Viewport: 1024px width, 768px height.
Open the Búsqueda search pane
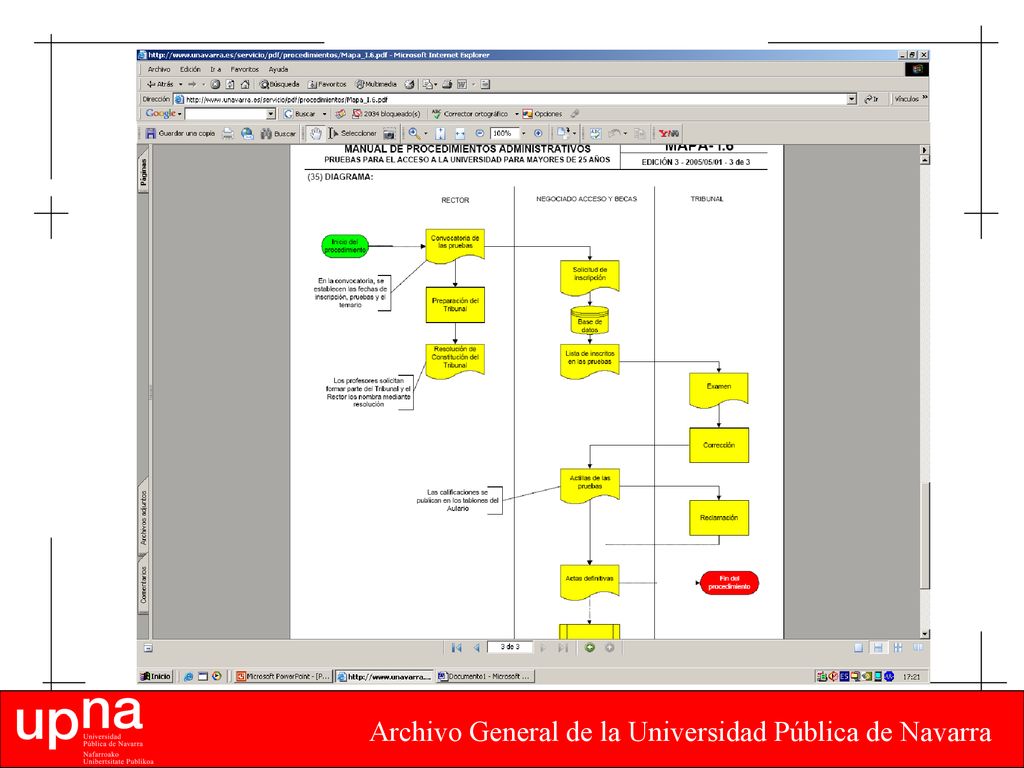(279, 84)
